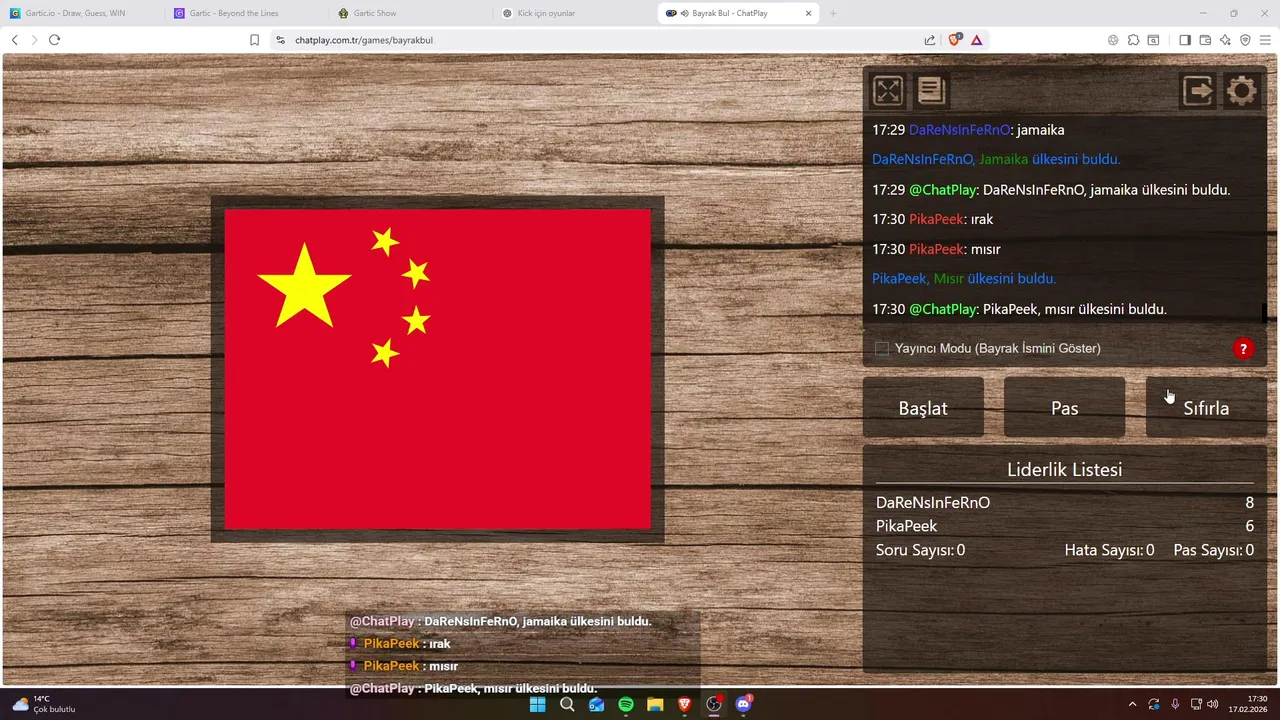Open extensions puzzle piece icon
Screen dimensions: 1280x720
1133,40
